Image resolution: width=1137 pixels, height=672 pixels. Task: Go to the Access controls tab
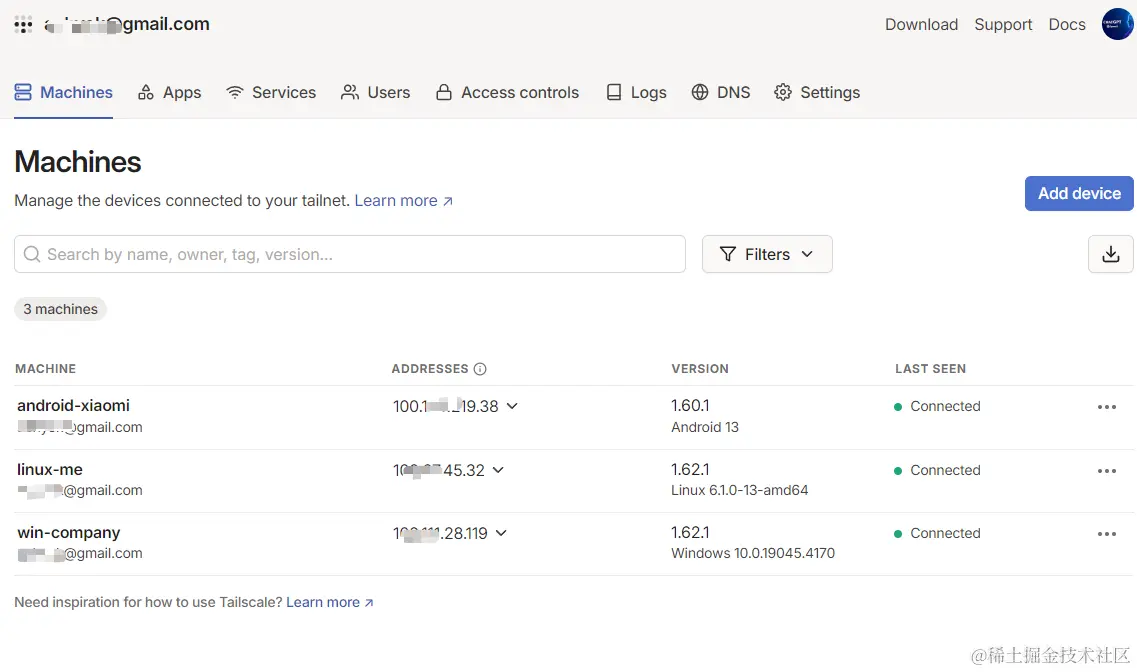click(507, 92)
